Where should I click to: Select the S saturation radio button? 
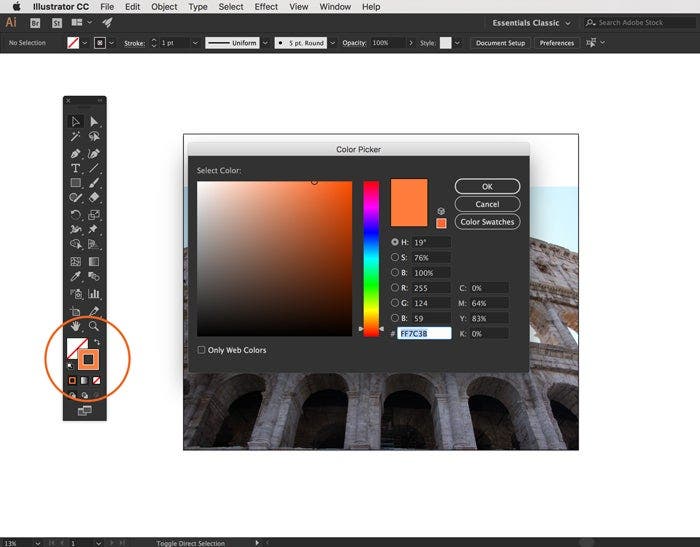point(395,257)
